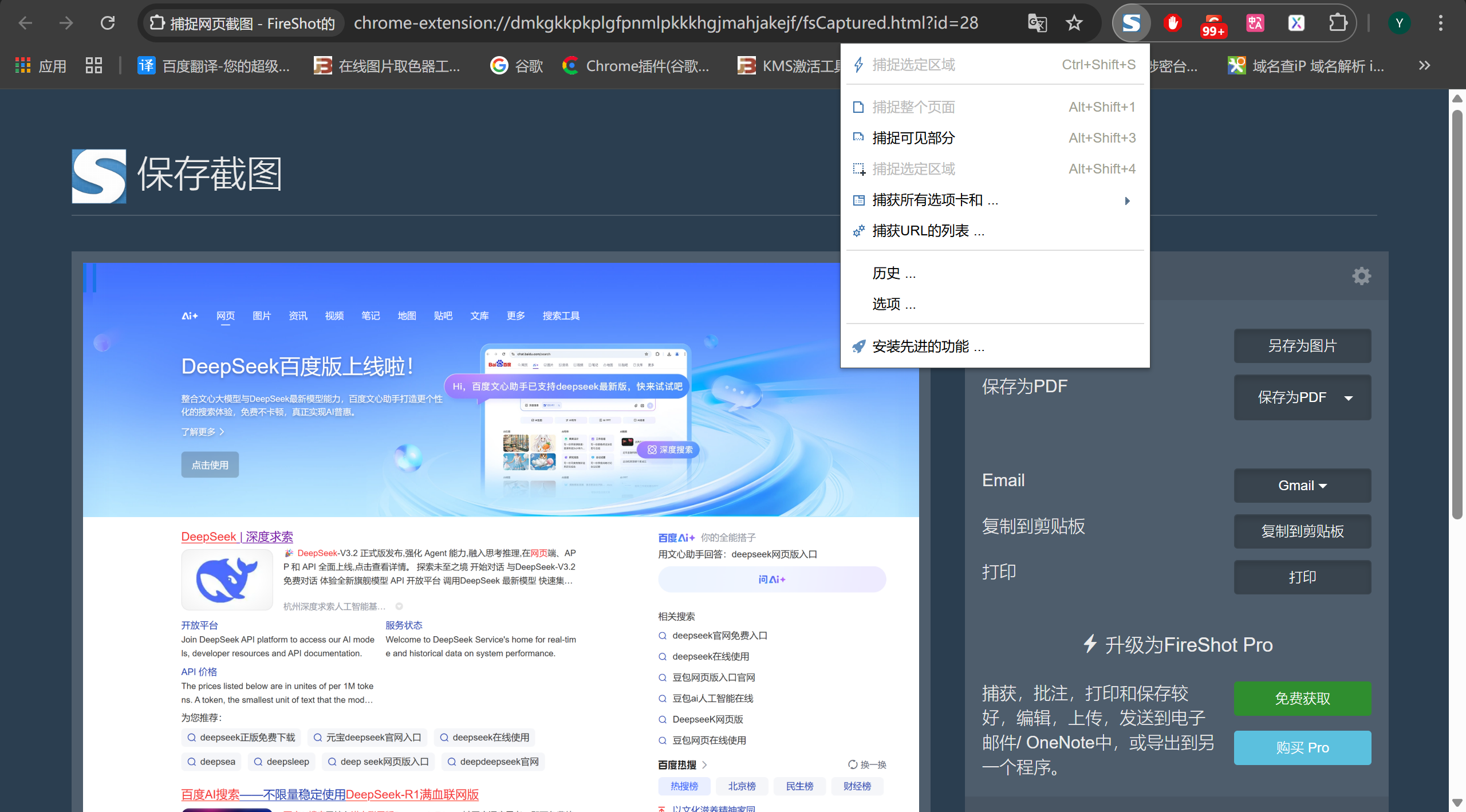Open the Y profile avatar
This screenshot has width=1466, height=812.
[x=1400, y=23]
